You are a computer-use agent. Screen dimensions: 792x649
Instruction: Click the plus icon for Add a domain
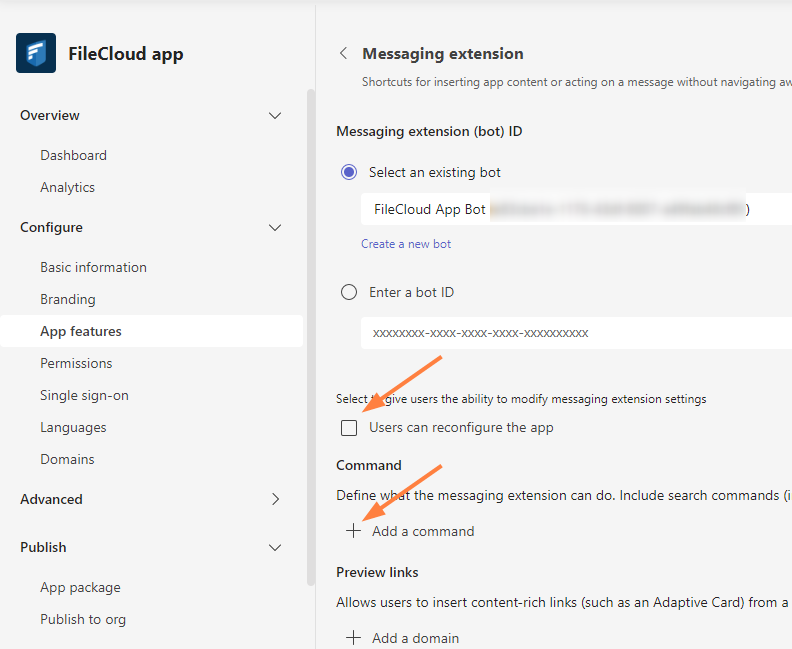tap(353, 638)
